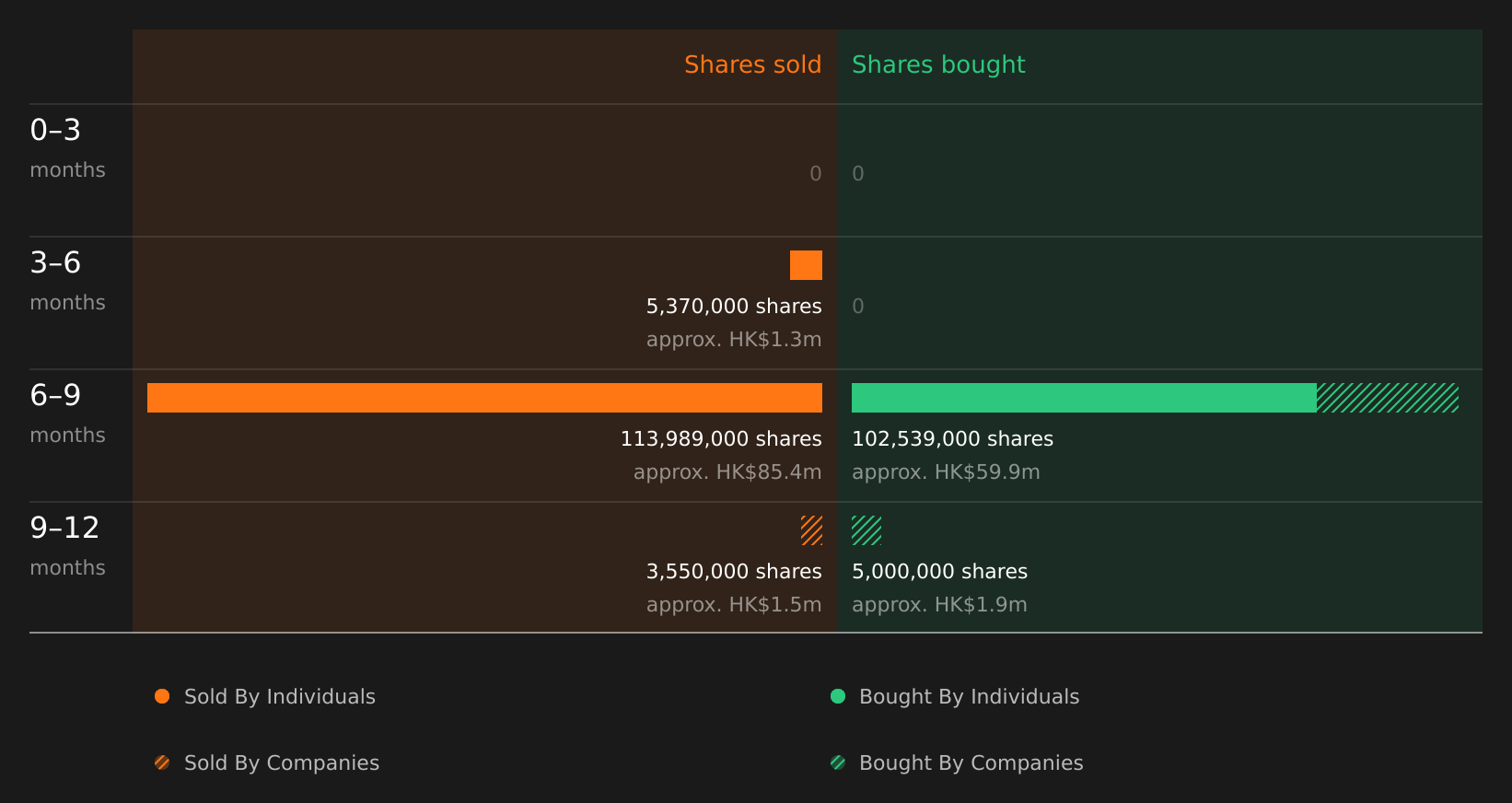Select the striped green company segment in 6–9 months
Screen dimensions: 1512x803
[1388, 398]
